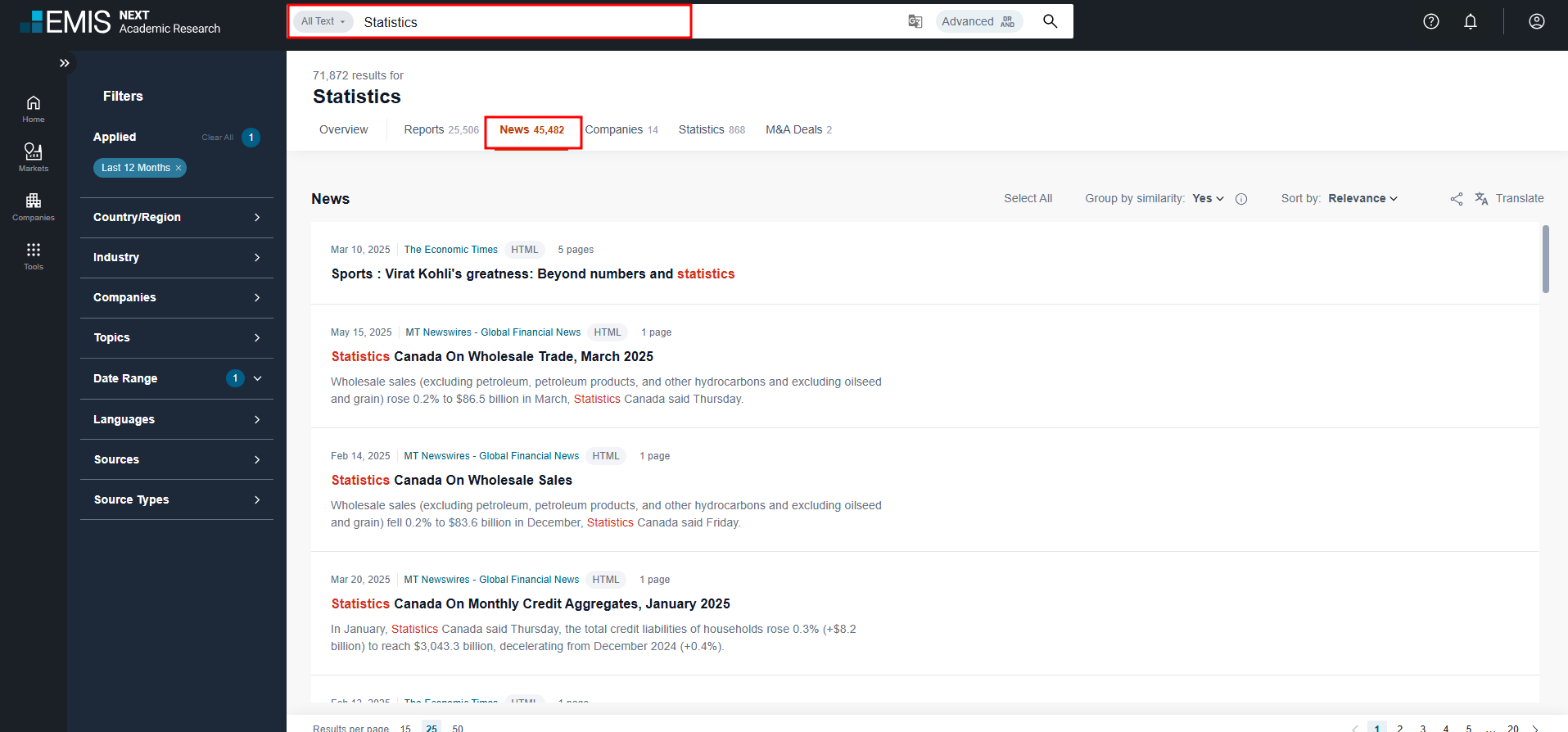Remove the Last 12 Months filter chip

click(x=178, y=168)
